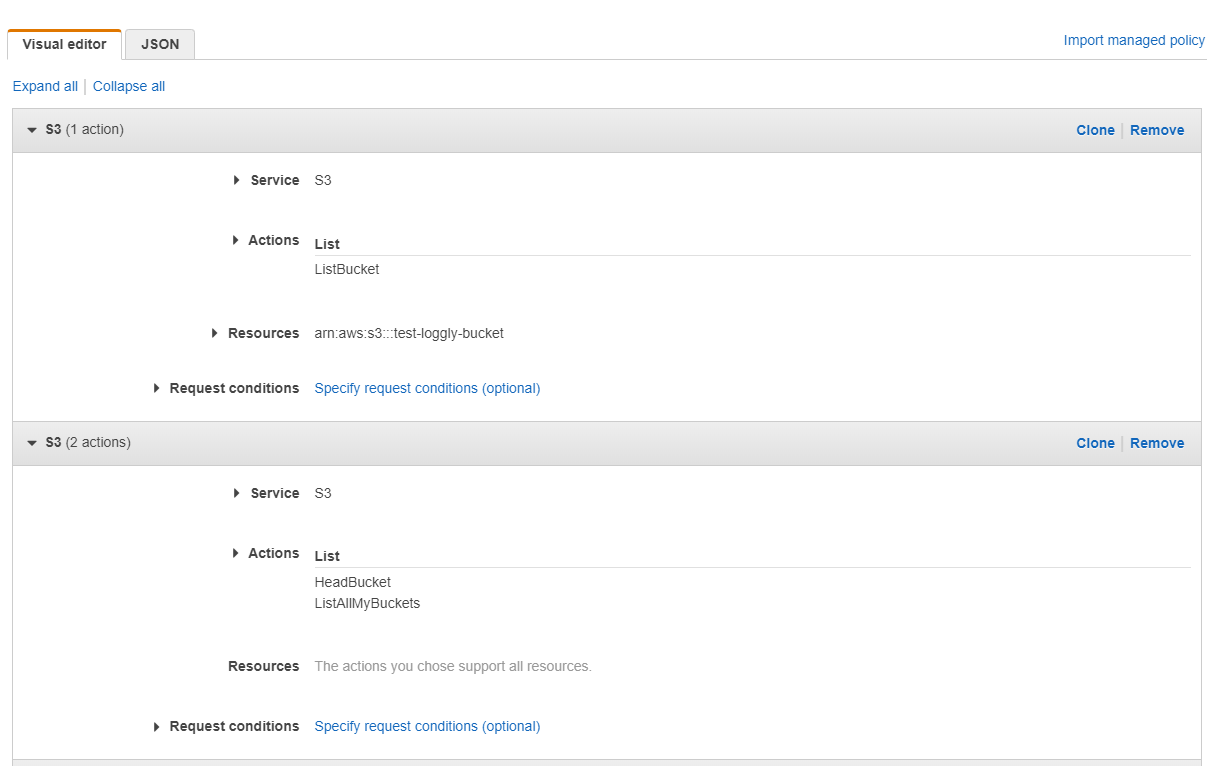Clone the S3 (1 action) statement
The width and height of the screenshot is (1213, 766).
(1095, 130)
